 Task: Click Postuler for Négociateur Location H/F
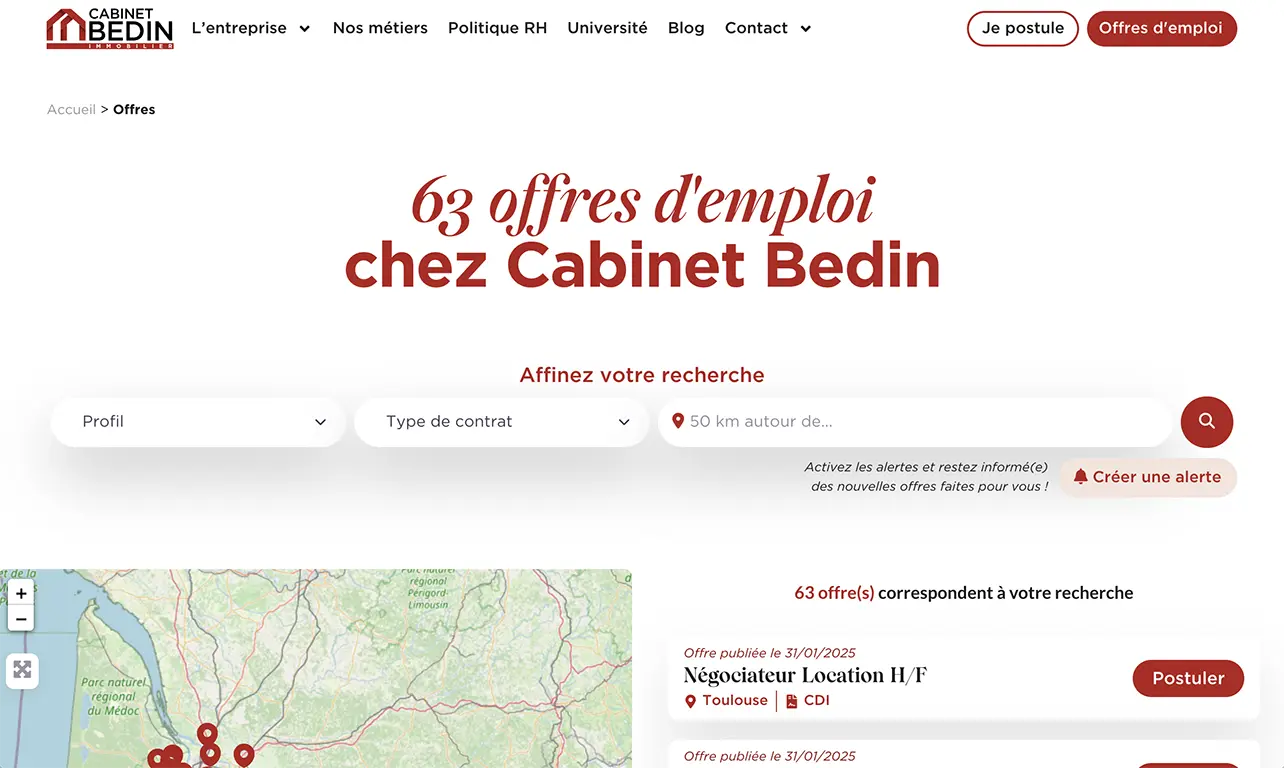click(x=1188, y=678)
